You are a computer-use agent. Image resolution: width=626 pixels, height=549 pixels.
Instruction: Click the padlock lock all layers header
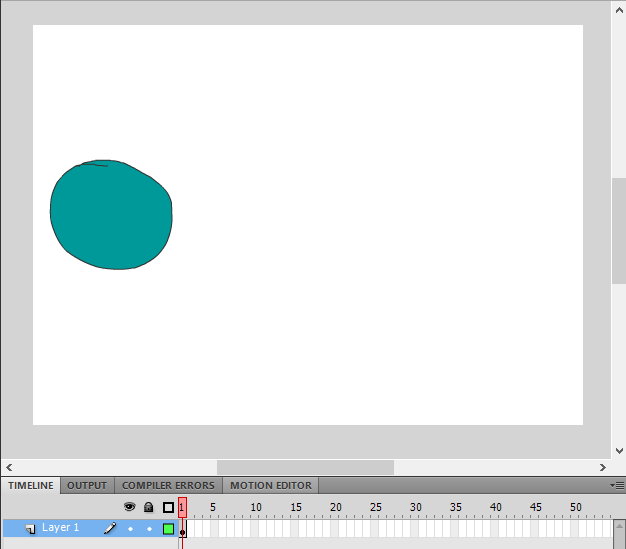click(149, 507)
